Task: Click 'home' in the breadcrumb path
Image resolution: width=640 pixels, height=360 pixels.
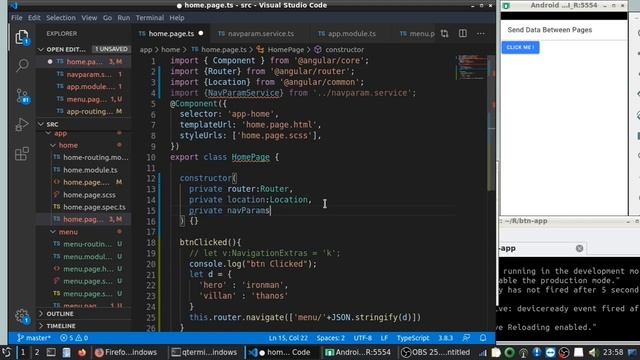Action: [x=171, y=50]
